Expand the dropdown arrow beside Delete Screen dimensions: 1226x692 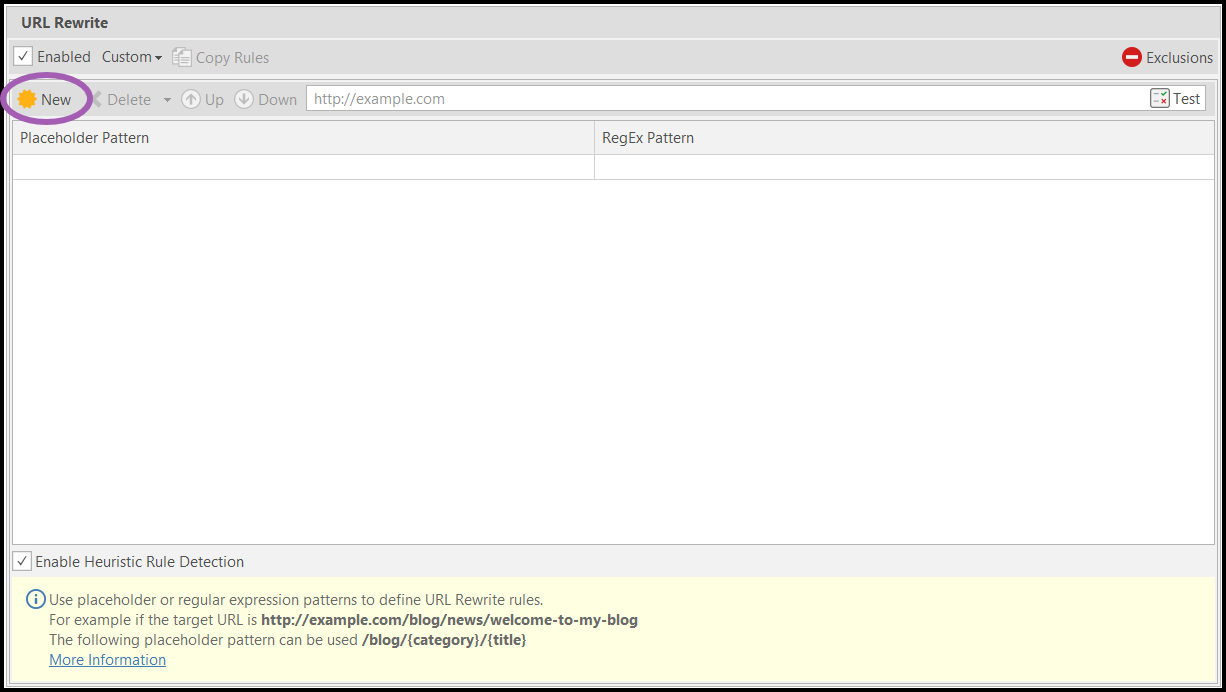click(167, 99)
